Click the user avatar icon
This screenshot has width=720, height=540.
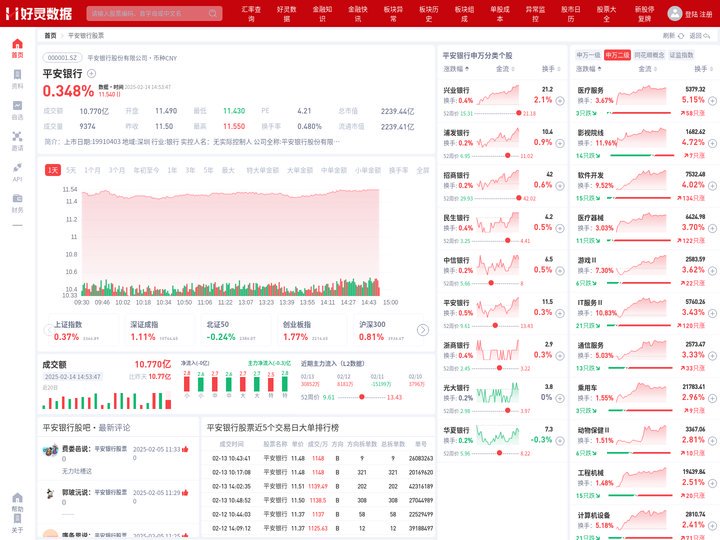point(674,13)
